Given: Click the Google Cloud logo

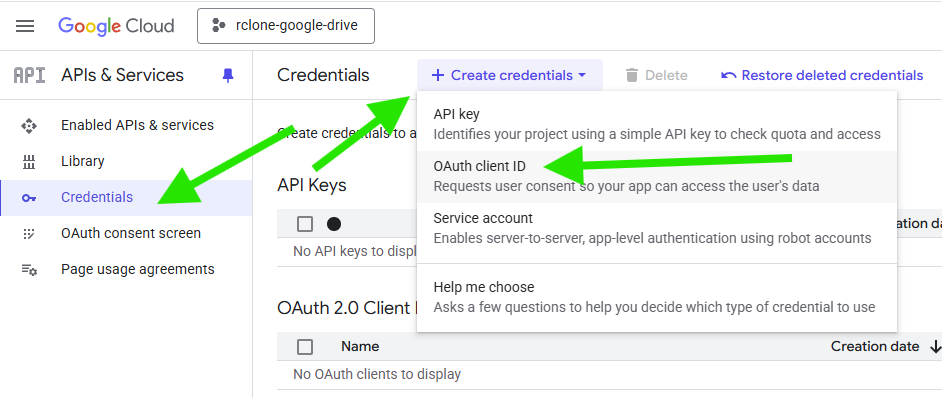Looking at the screenshot, I should tap(116, 26).
